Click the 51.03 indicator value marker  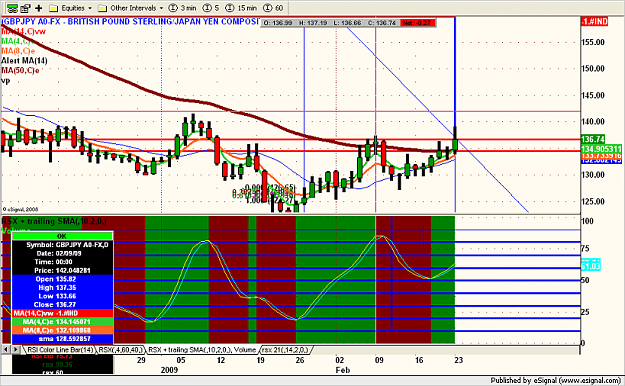point(591,266)
